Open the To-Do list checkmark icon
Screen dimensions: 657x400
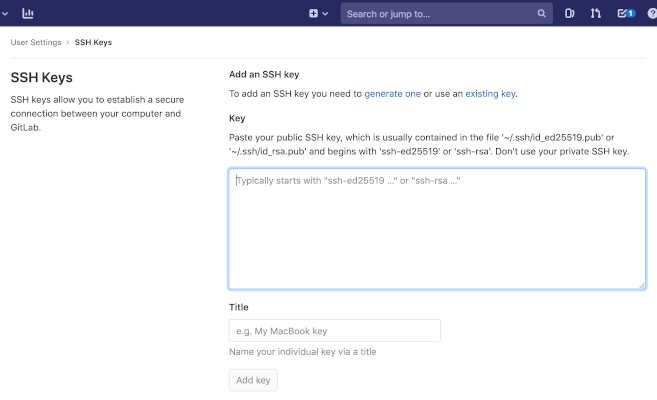622,13
